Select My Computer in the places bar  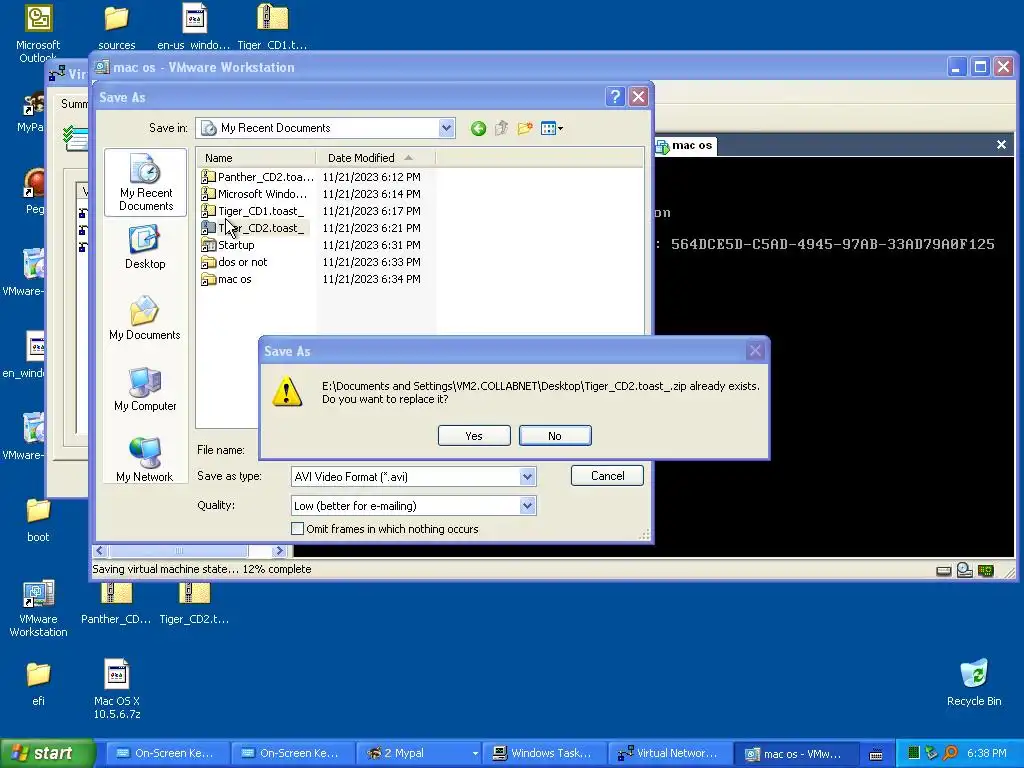pos(145,389)
